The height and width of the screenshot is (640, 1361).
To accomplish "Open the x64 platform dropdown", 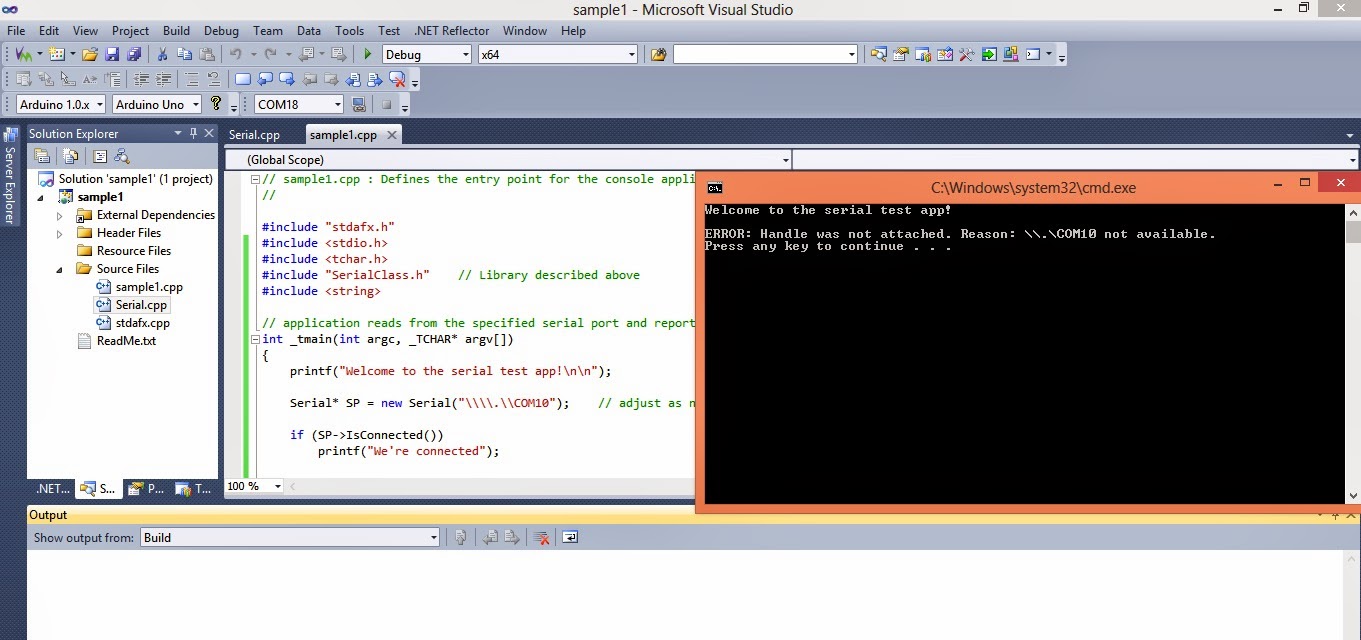I will 631,55.
